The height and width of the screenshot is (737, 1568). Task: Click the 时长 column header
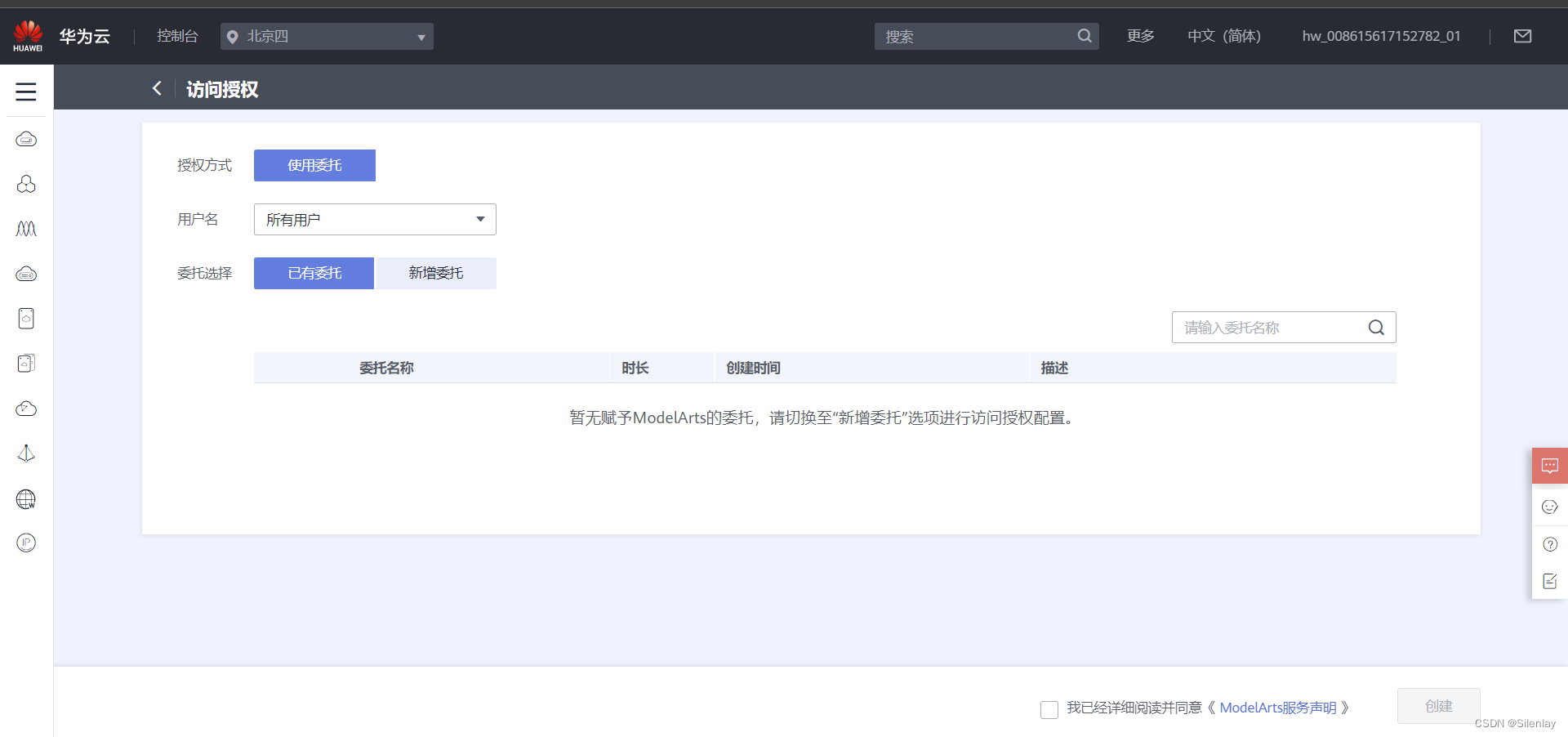635,368
